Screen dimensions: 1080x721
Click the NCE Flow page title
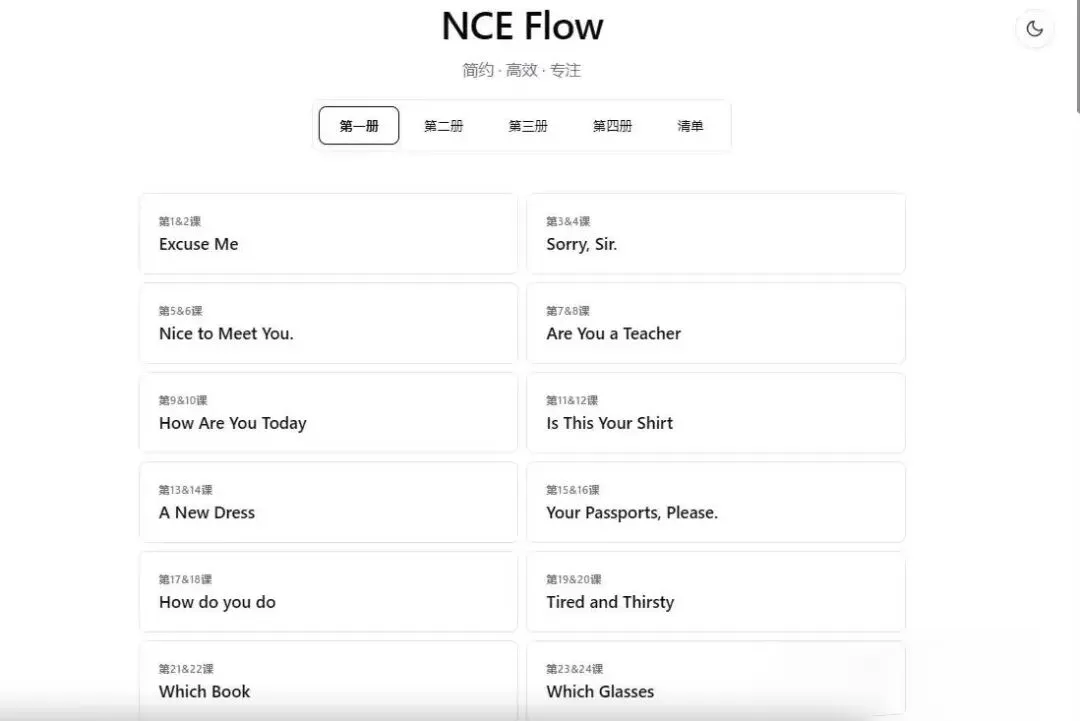pos(522,26)
